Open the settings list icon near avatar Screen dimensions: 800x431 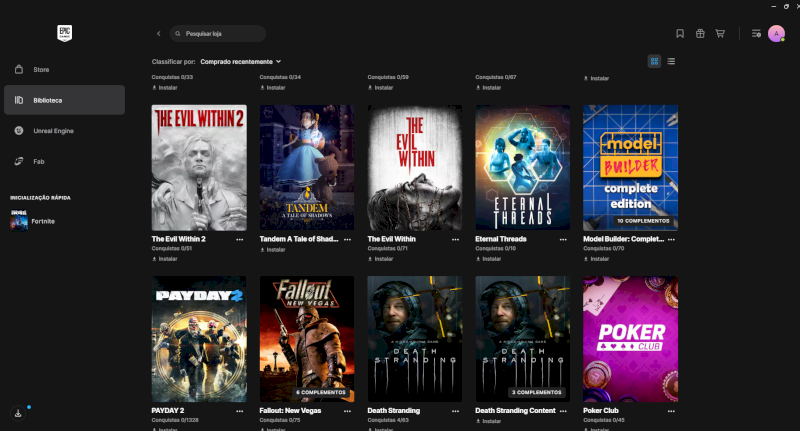(x=756, y=34)
